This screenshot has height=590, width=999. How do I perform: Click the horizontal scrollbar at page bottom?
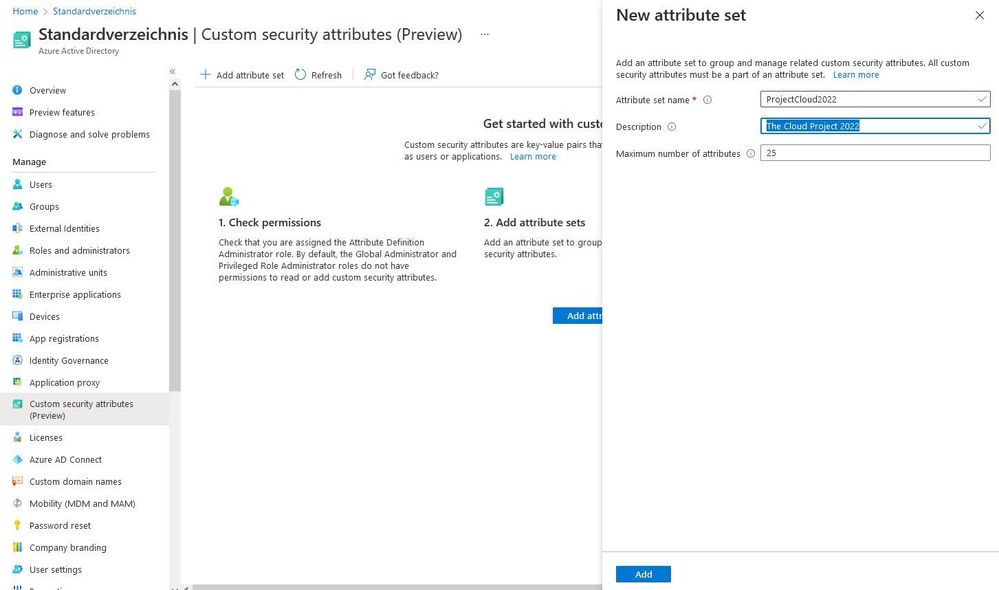click(x=397, y=587)
